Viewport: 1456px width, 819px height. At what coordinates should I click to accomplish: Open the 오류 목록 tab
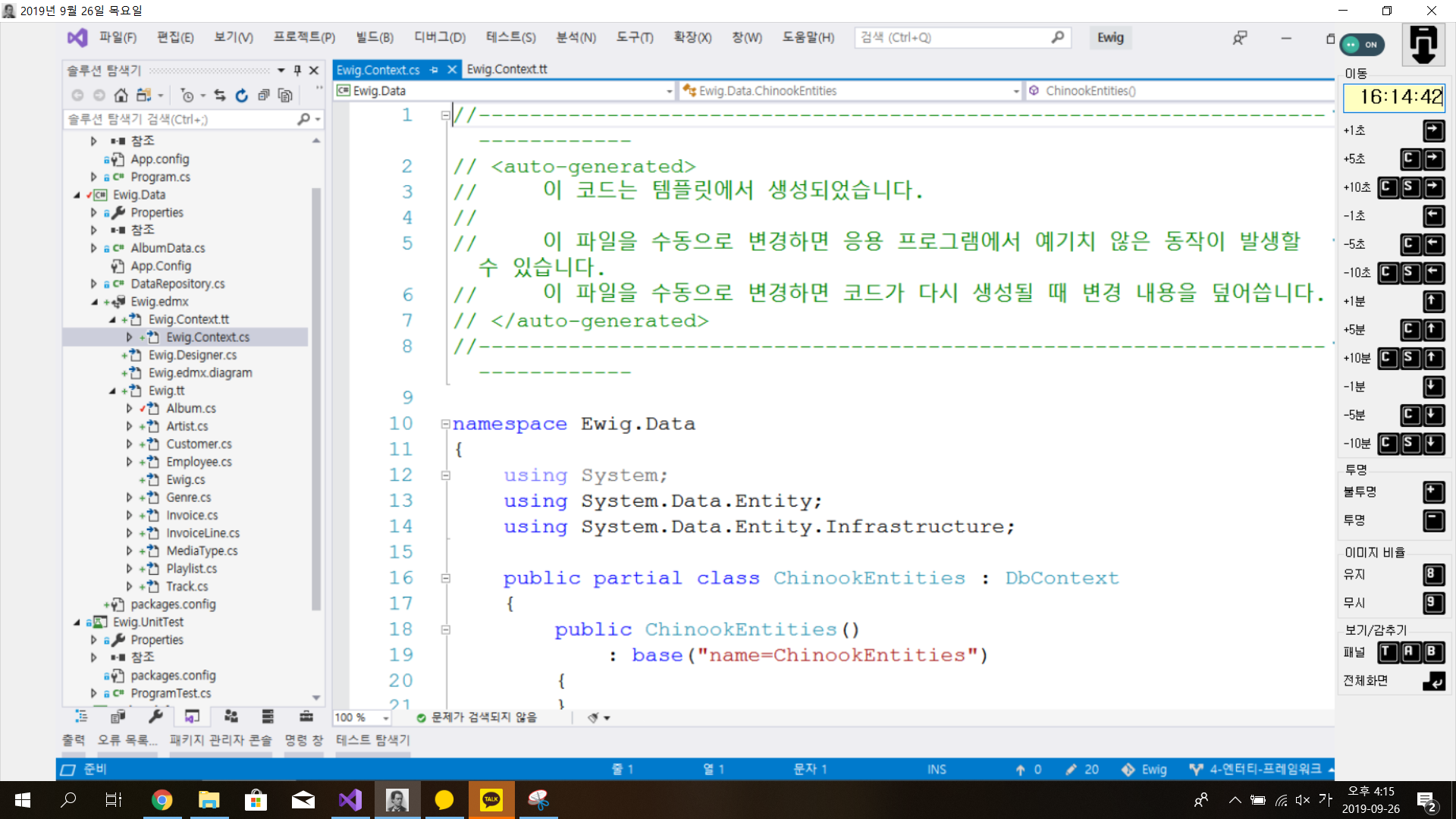click(127, 740)
